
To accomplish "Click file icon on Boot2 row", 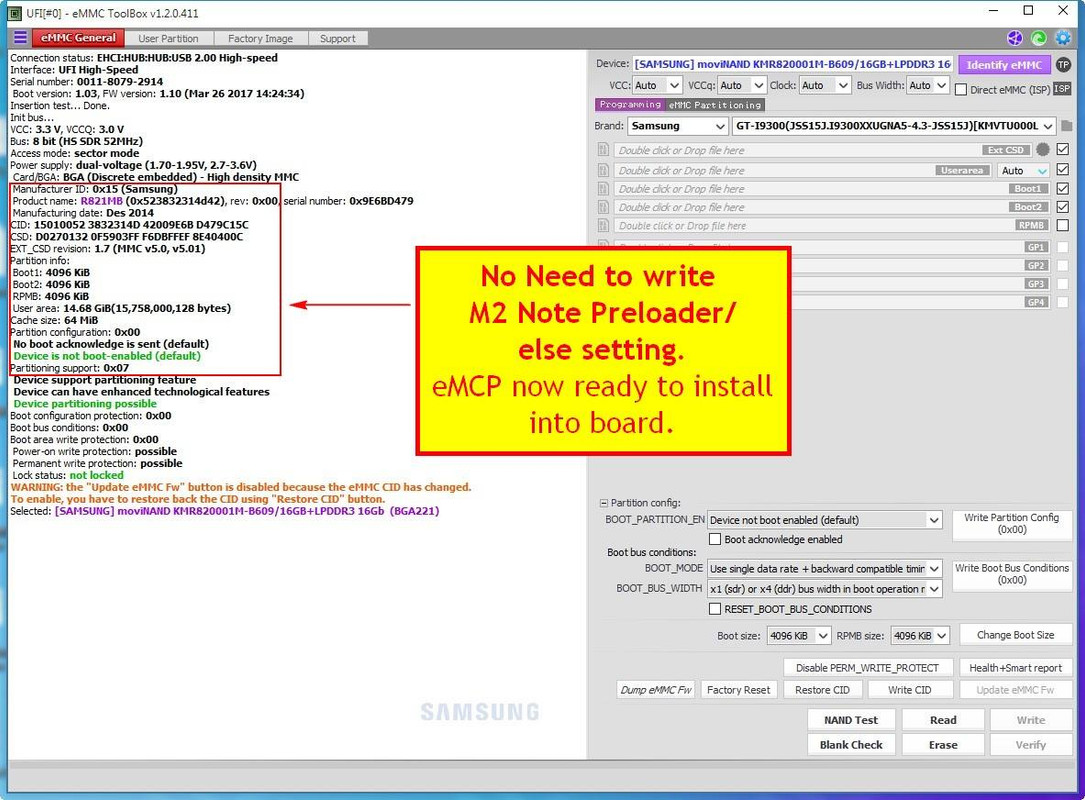I will [603, 207].
